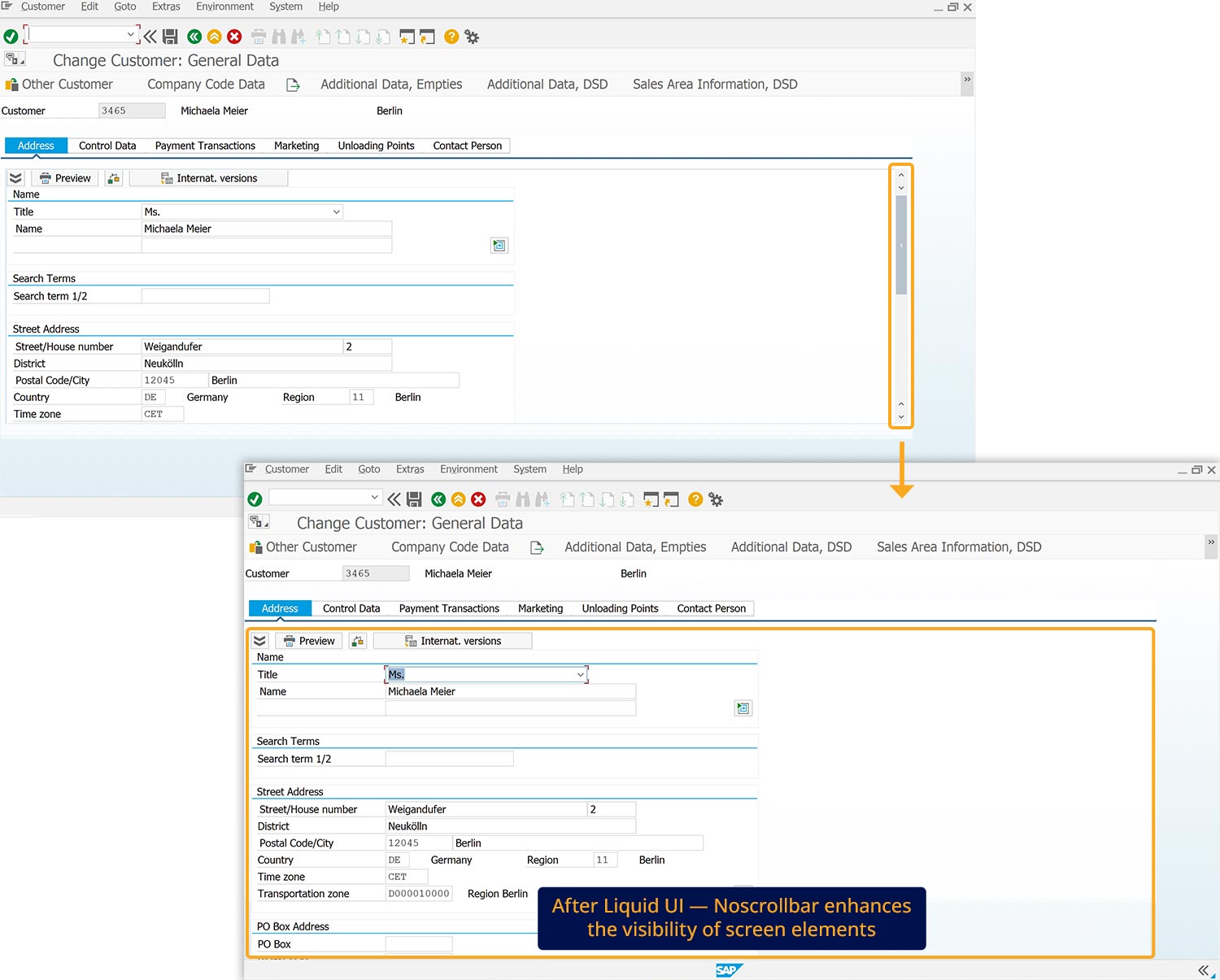1220x980 pixels.
Task: Click Additional Data, DSD in lower window
Action: 791,547
